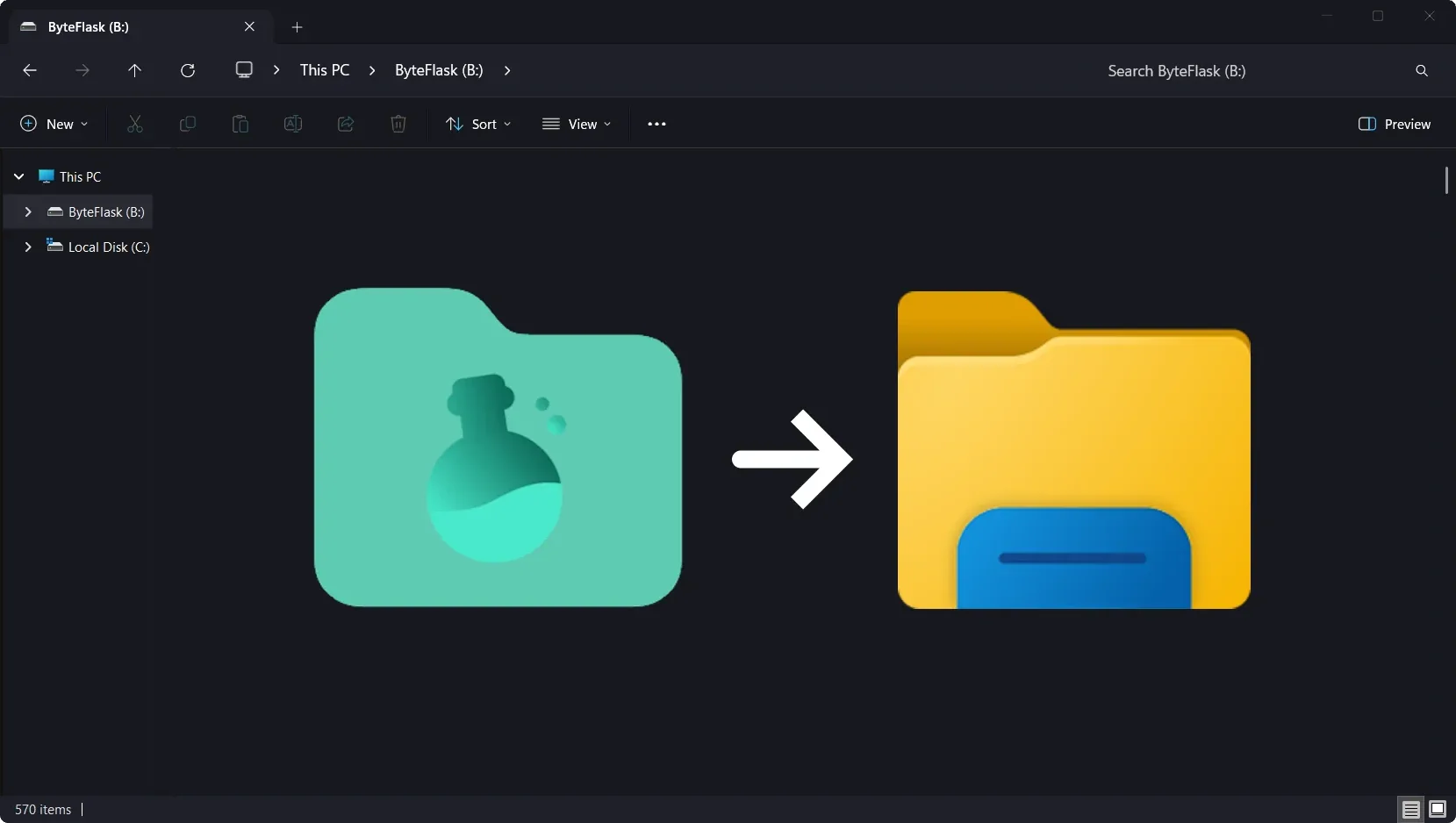Viewport: 1456px width, 823px height.
Task: Click the Copy icon in toolbar
Action: pyautogui.click(x=187, y=124)
